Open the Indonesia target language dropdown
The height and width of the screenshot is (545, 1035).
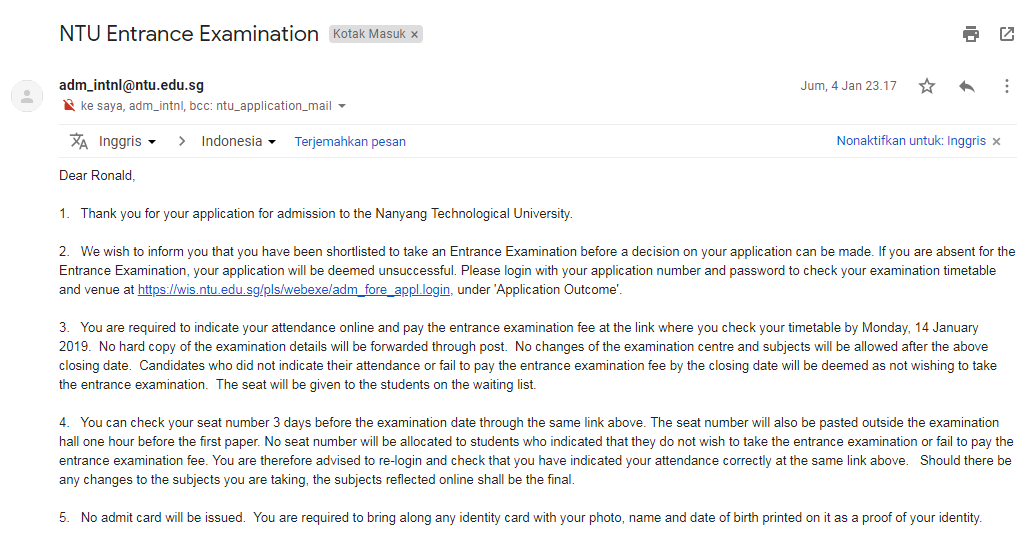tap(238, 141)
